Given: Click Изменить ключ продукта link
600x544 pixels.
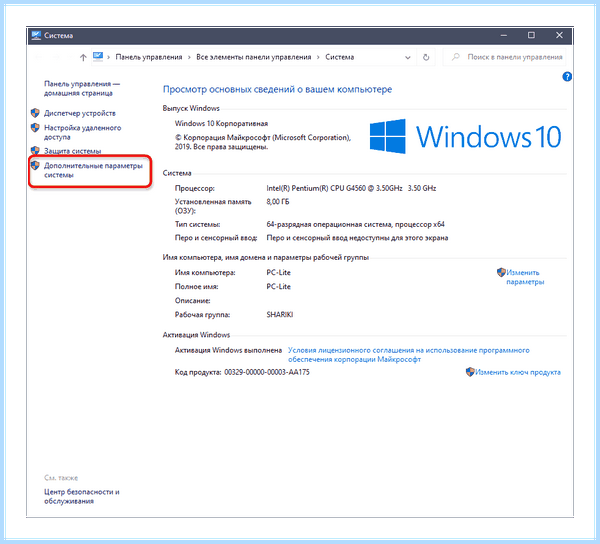Looking at the screenshot, I should (518, 372).
